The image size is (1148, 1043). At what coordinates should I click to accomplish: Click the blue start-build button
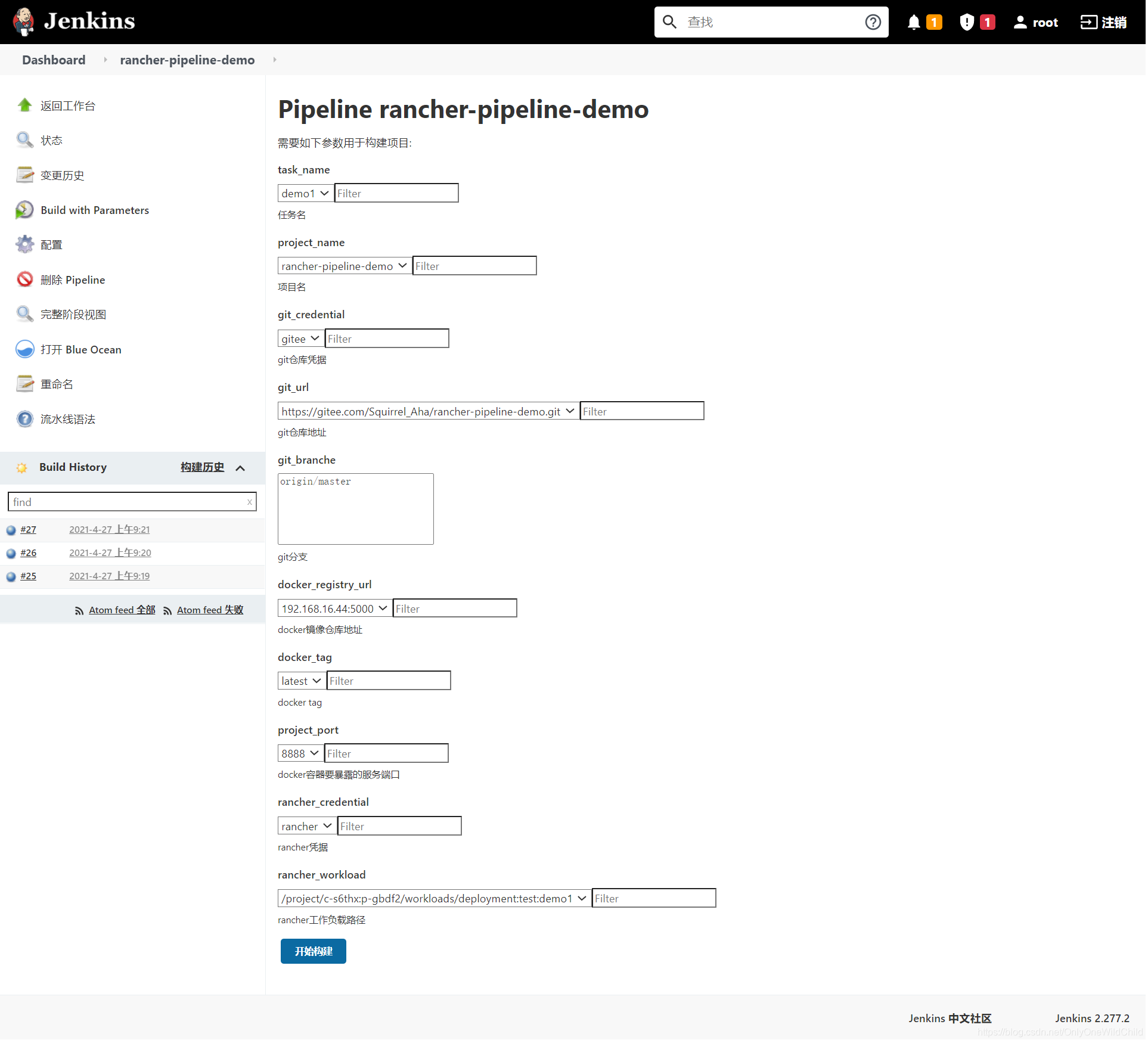[x=314, y=952]
